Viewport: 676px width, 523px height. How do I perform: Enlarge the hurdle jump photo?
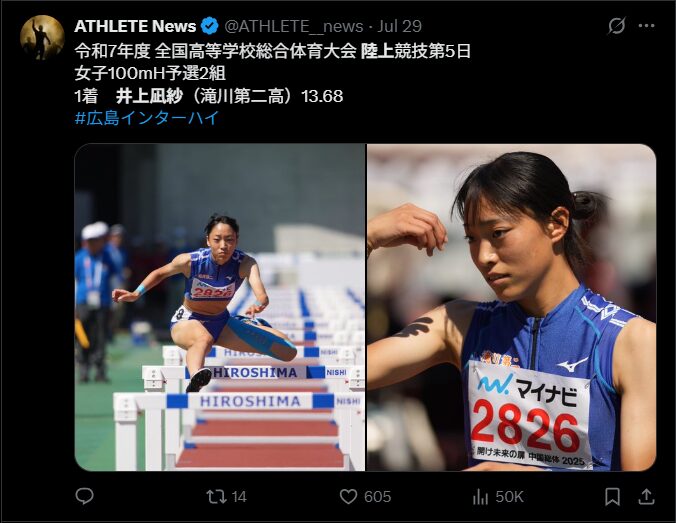[220, 307]
